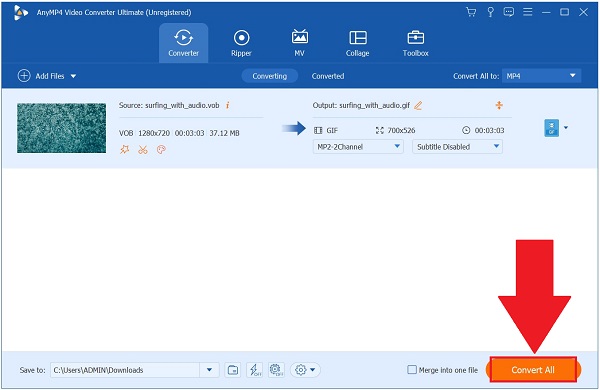Open the MP2-2Channel audio dropdown

point(358,147)
